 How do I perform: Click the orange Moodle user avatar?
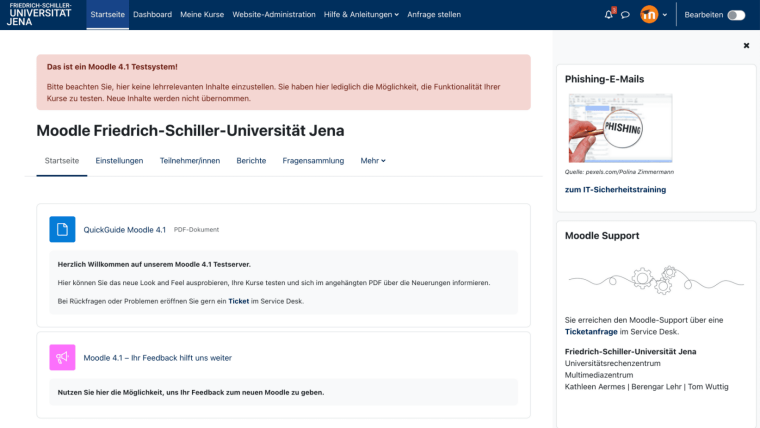click(649, 15)
